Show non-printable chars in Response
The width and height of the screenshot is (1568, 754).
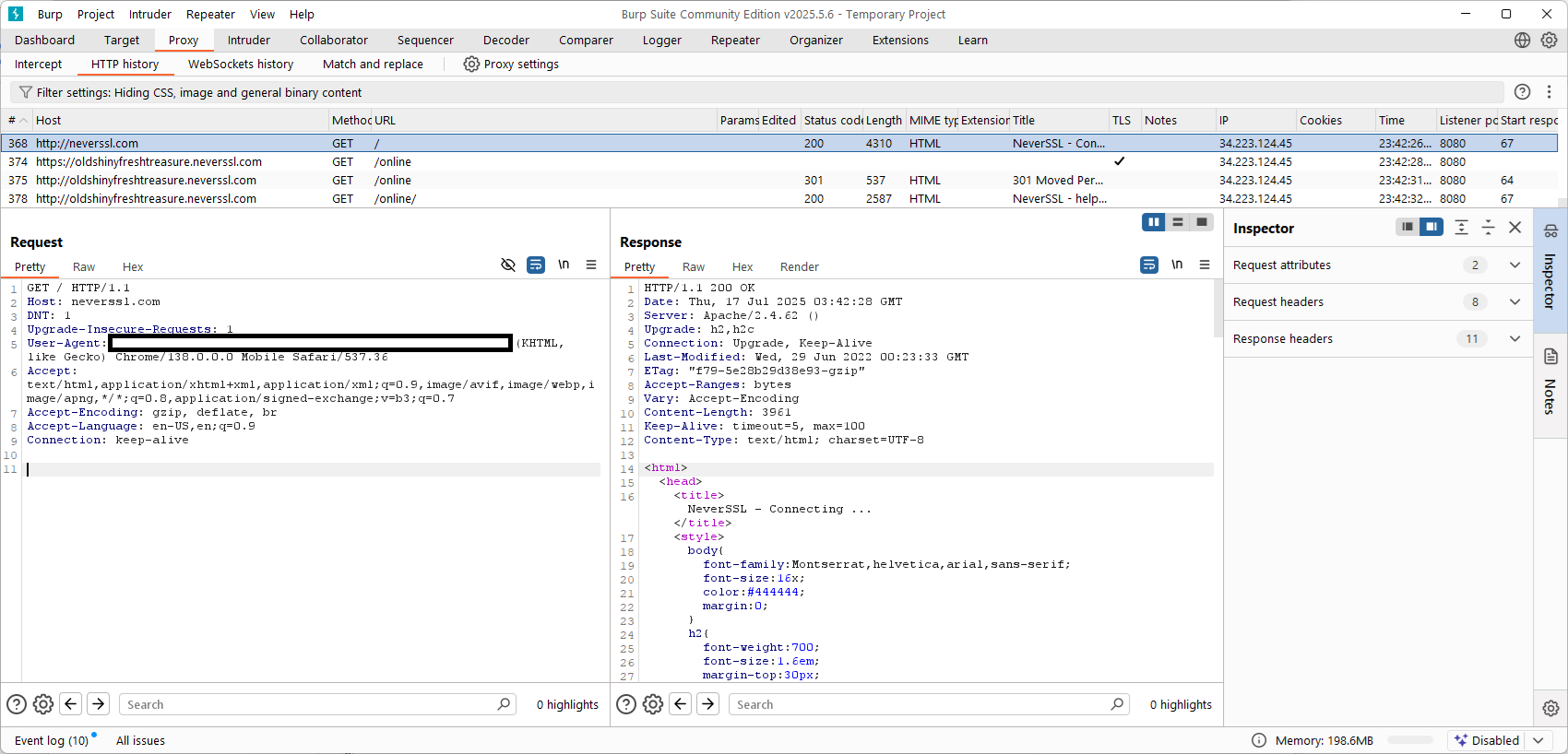tap(1177, 265)
